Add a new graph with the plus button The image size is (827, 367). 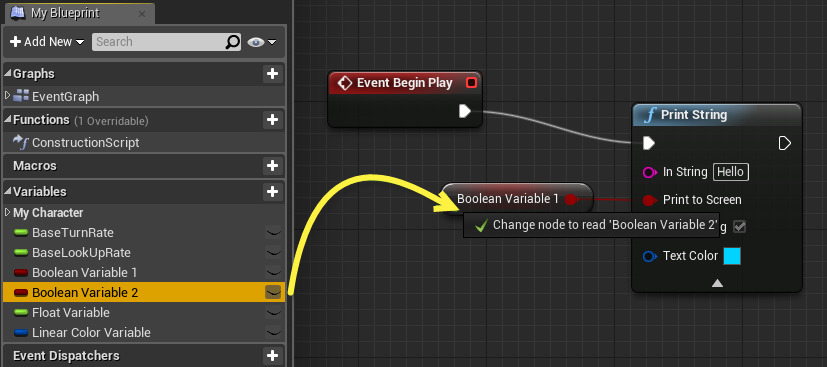coord(272,74)
